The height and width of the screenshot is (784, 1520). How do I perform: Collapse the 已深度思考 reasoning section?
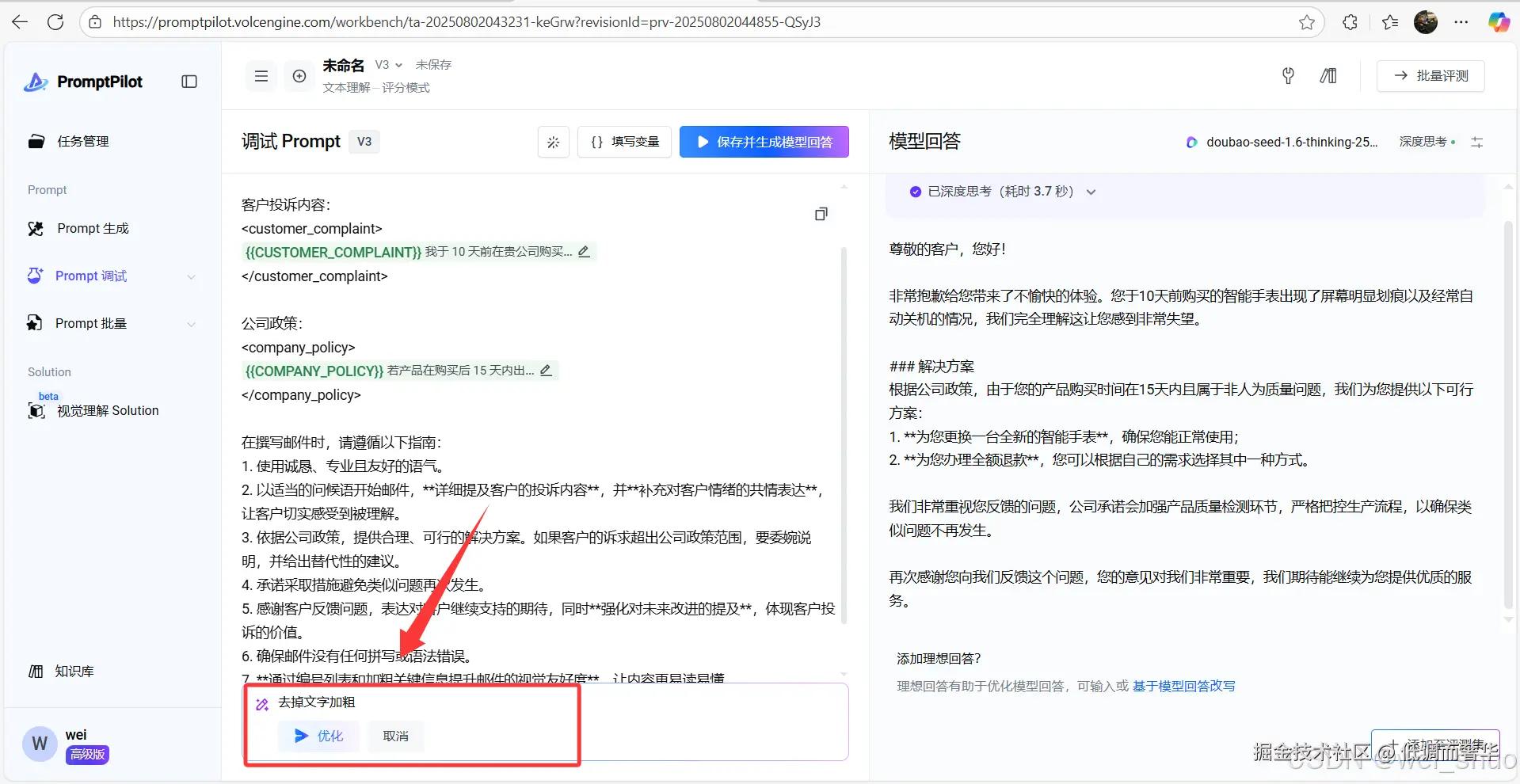click(1091, 191)
